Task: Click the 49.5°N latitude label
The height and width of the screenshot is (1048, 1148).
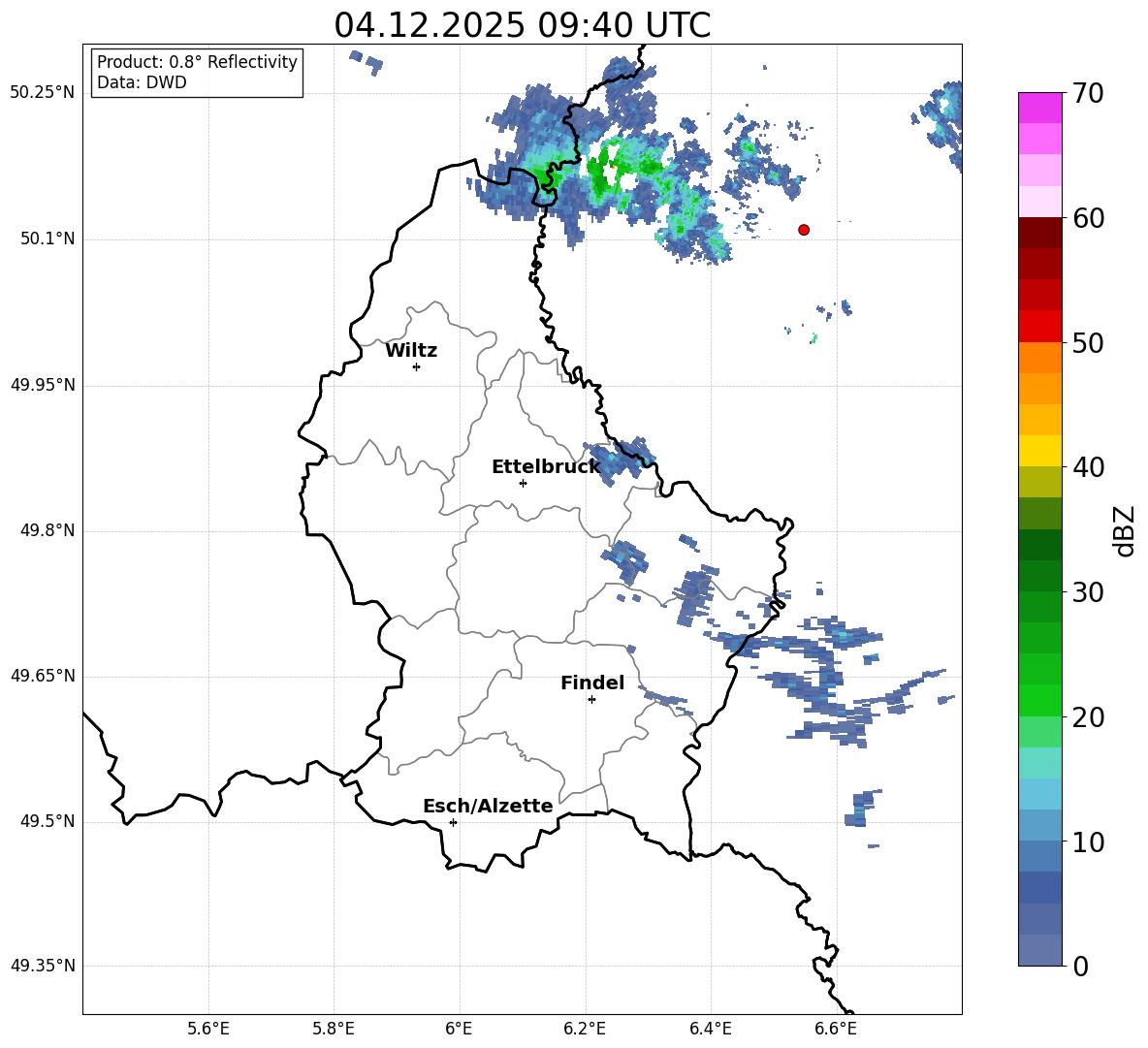Action: pyautogui.click(x=48, y=821)
